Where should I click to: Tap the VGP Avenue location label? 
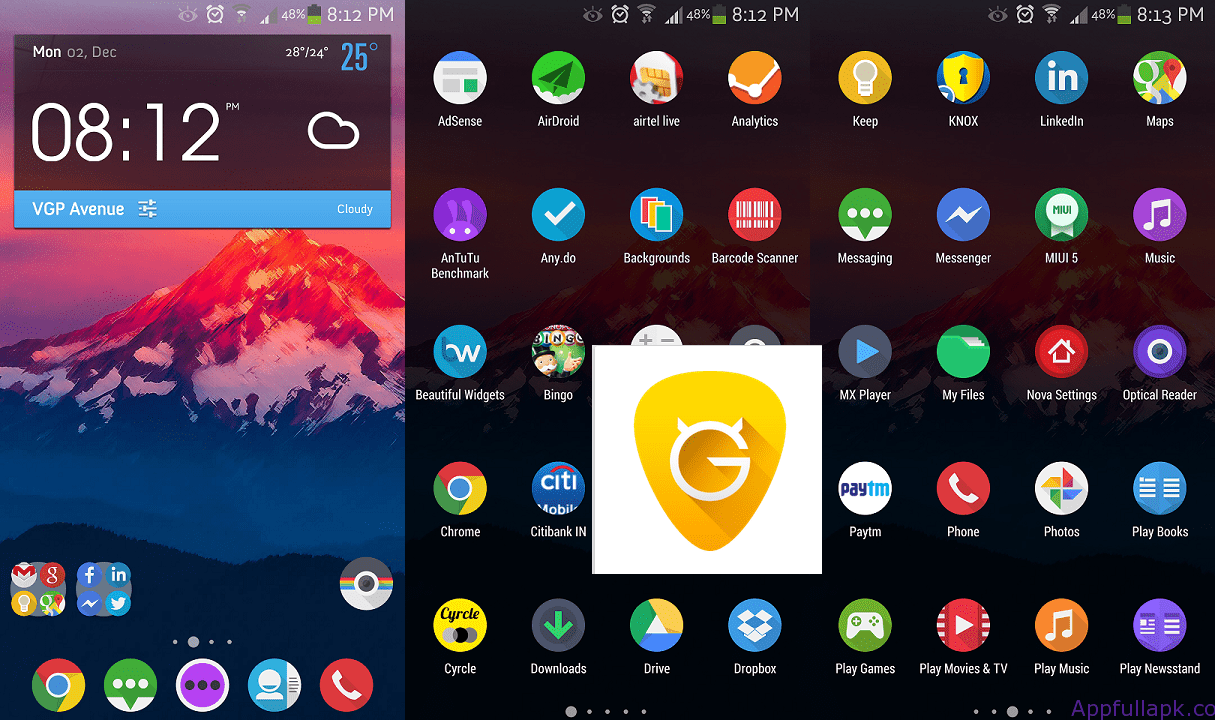click(x=77, y=209)
